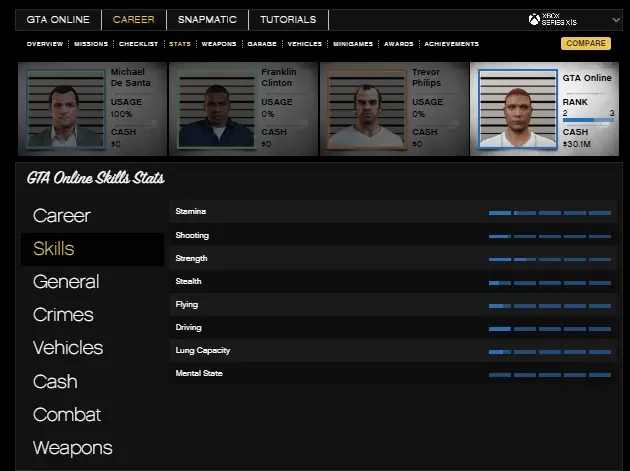Select Trevor Philips' mugshot
Image resolution: width=630 pixels, height=471 pixels.
click(x=367, y=109)
